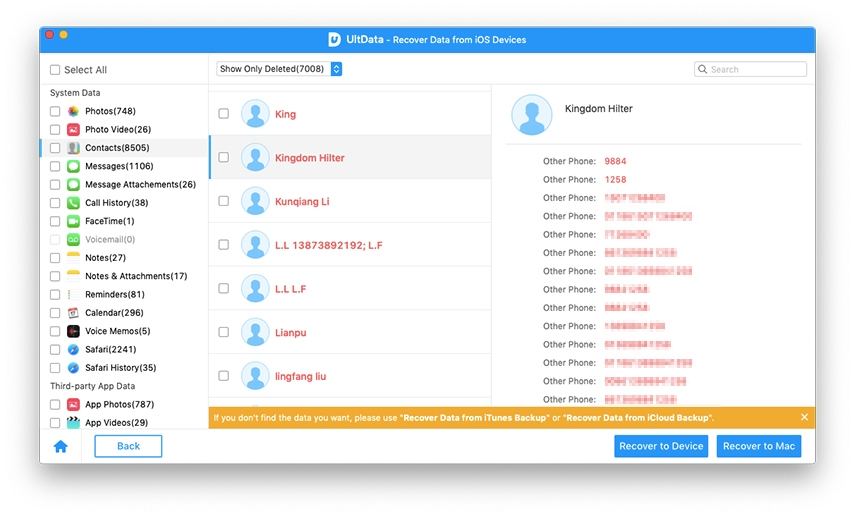Click the FaceTime camera icon

[x=73, y=221]
